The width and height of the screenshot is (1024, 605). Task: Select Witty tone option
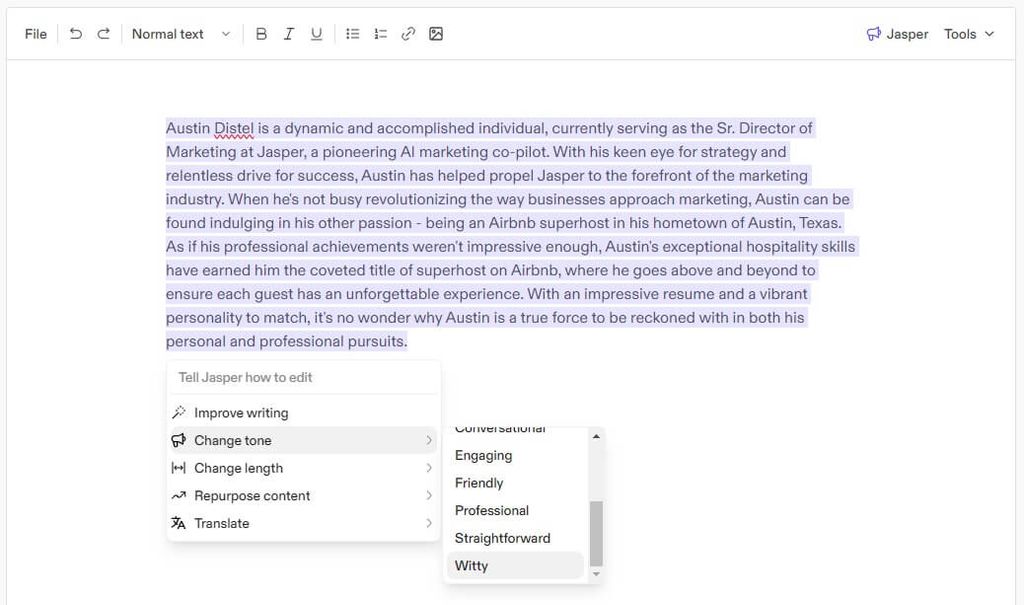(x=472, y=566)
